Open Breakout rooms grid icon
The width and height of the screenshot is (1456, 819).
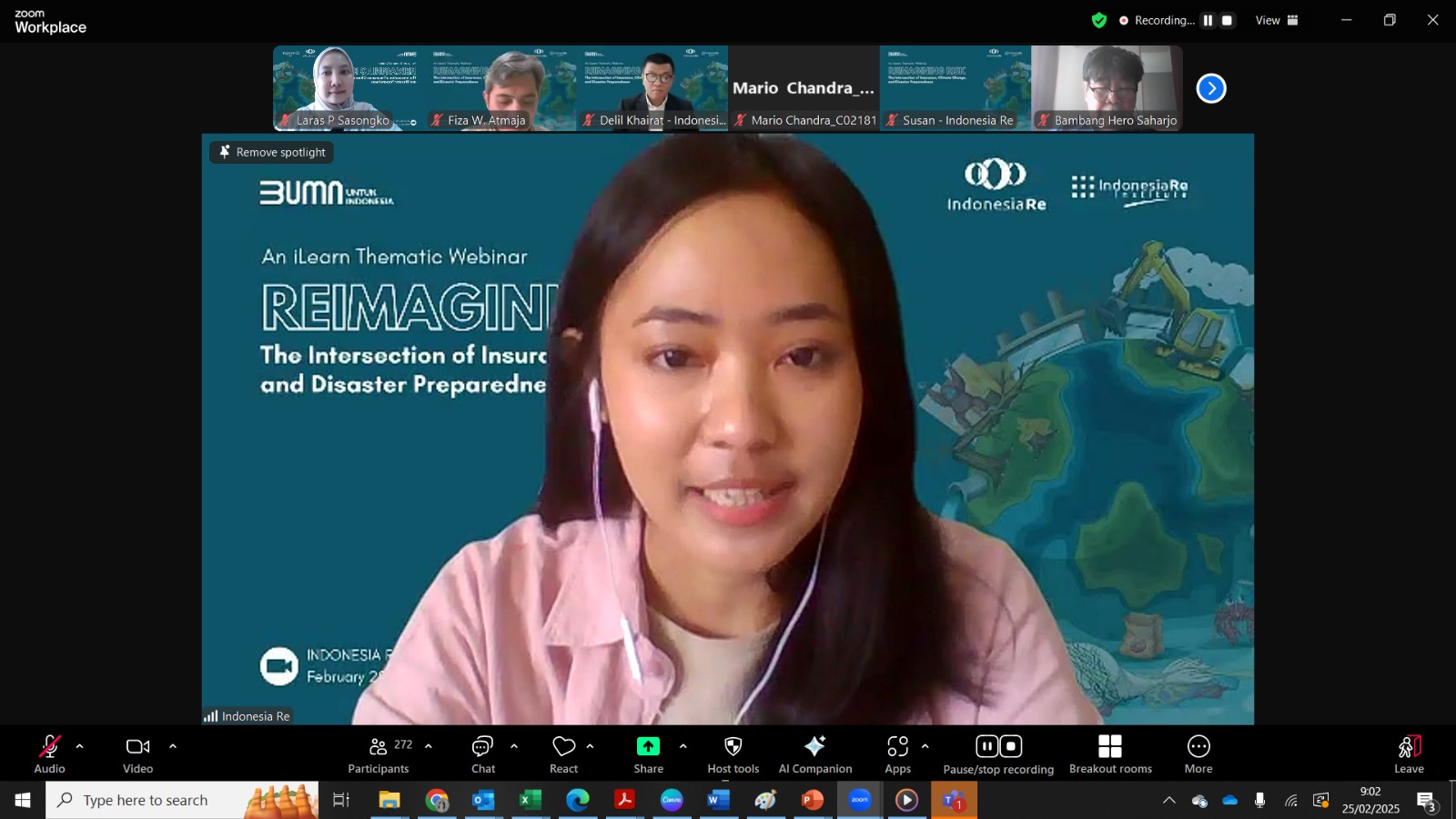click(x=1110, y=747)
